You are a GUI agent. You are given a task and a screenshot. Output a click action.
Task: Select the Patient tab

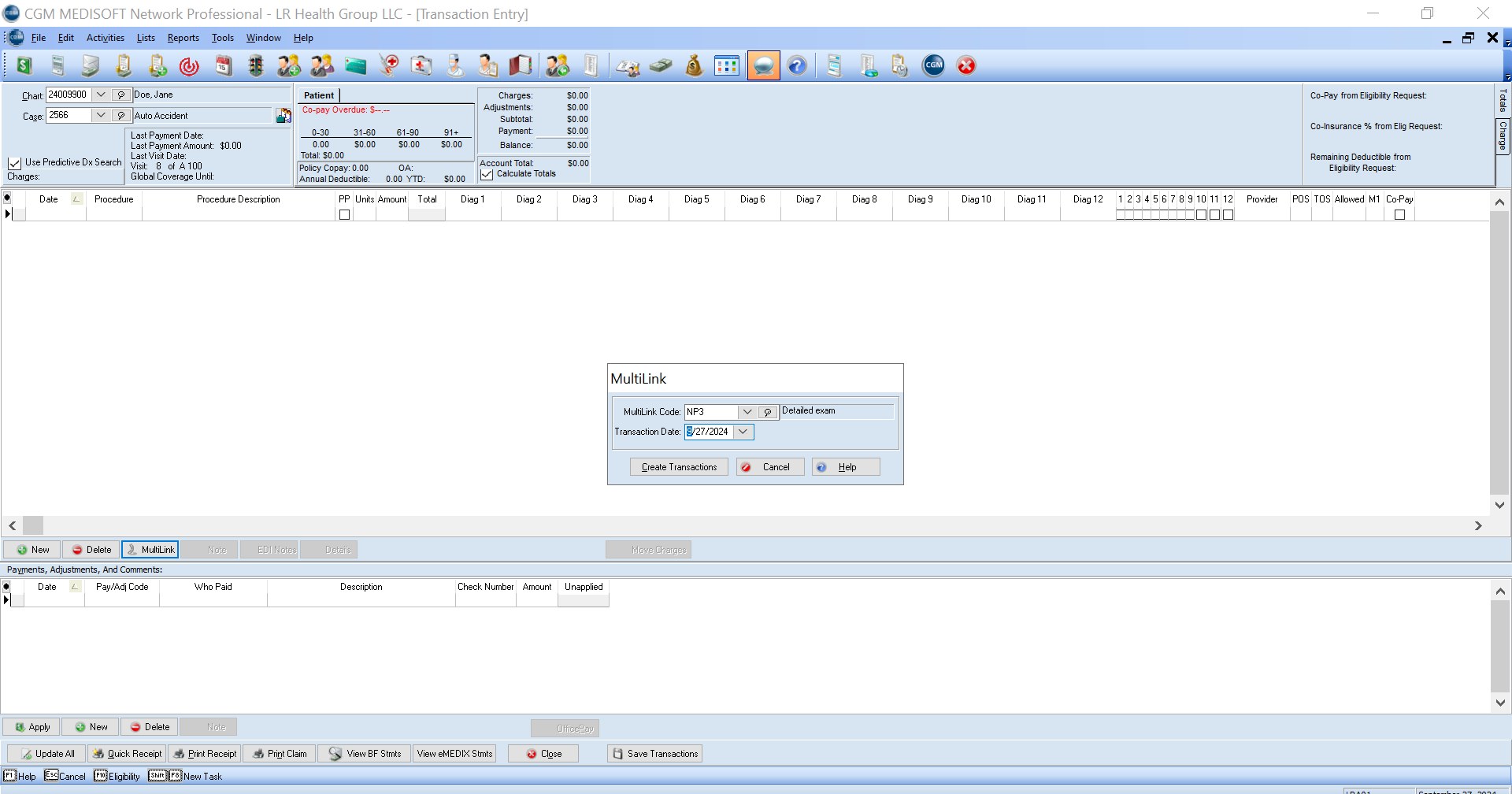coord(319,95)
